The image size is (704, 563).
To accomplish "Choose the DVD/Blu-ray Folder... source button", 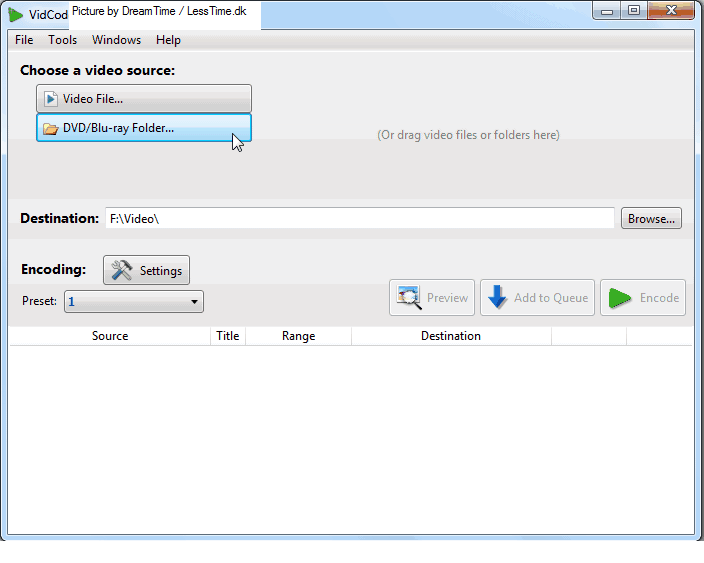I will 144,128.
